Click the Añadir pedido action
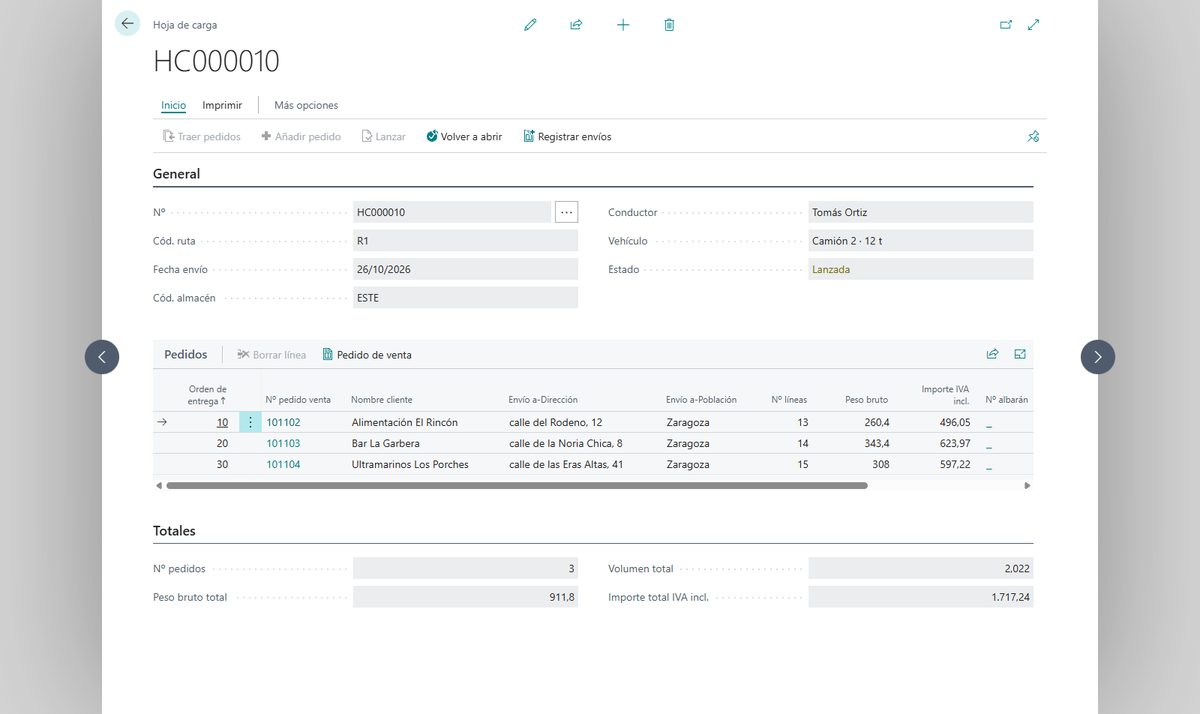1200x714 pixels. point(301,136)
